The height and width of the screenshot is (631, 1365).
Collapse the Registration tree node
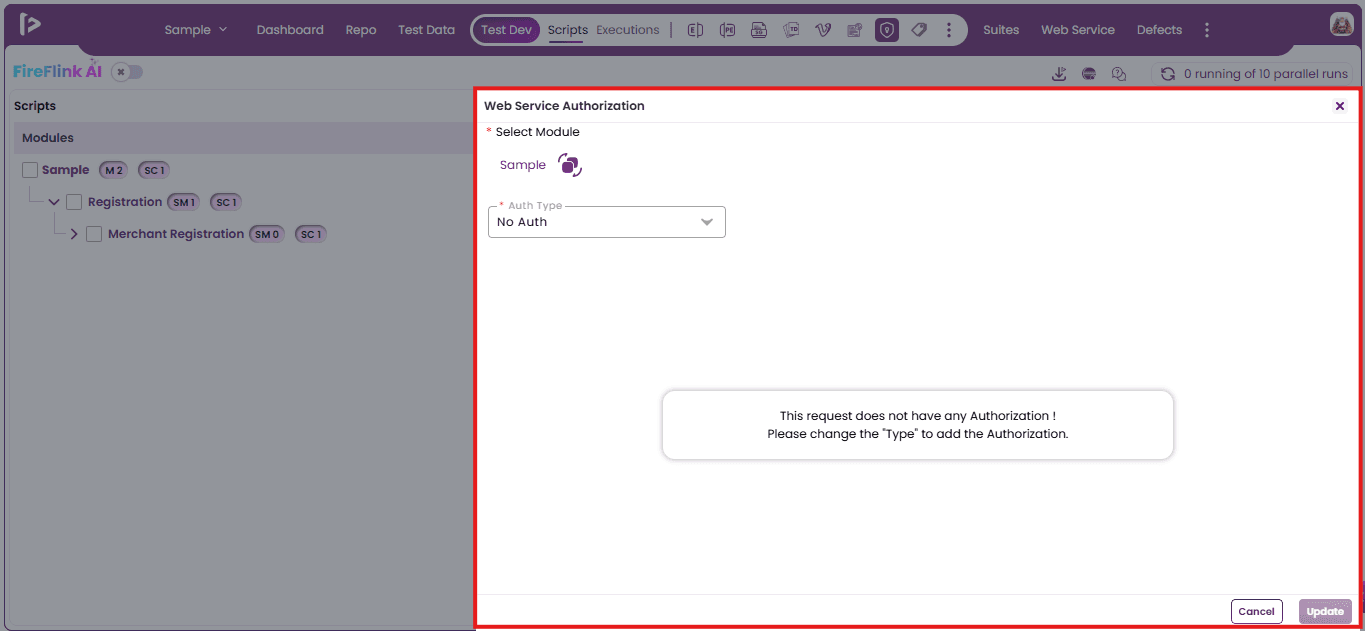[54, 202]
